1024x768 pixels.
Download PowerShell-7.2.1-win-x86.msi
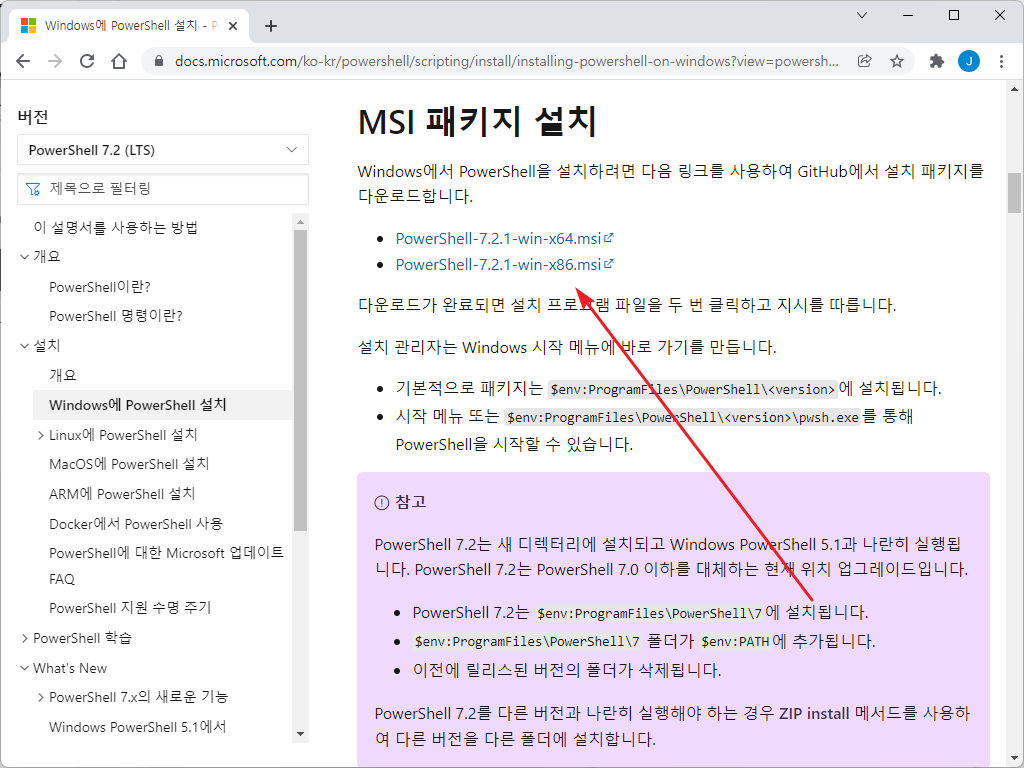pyautogui.click(x=498, y=264)
